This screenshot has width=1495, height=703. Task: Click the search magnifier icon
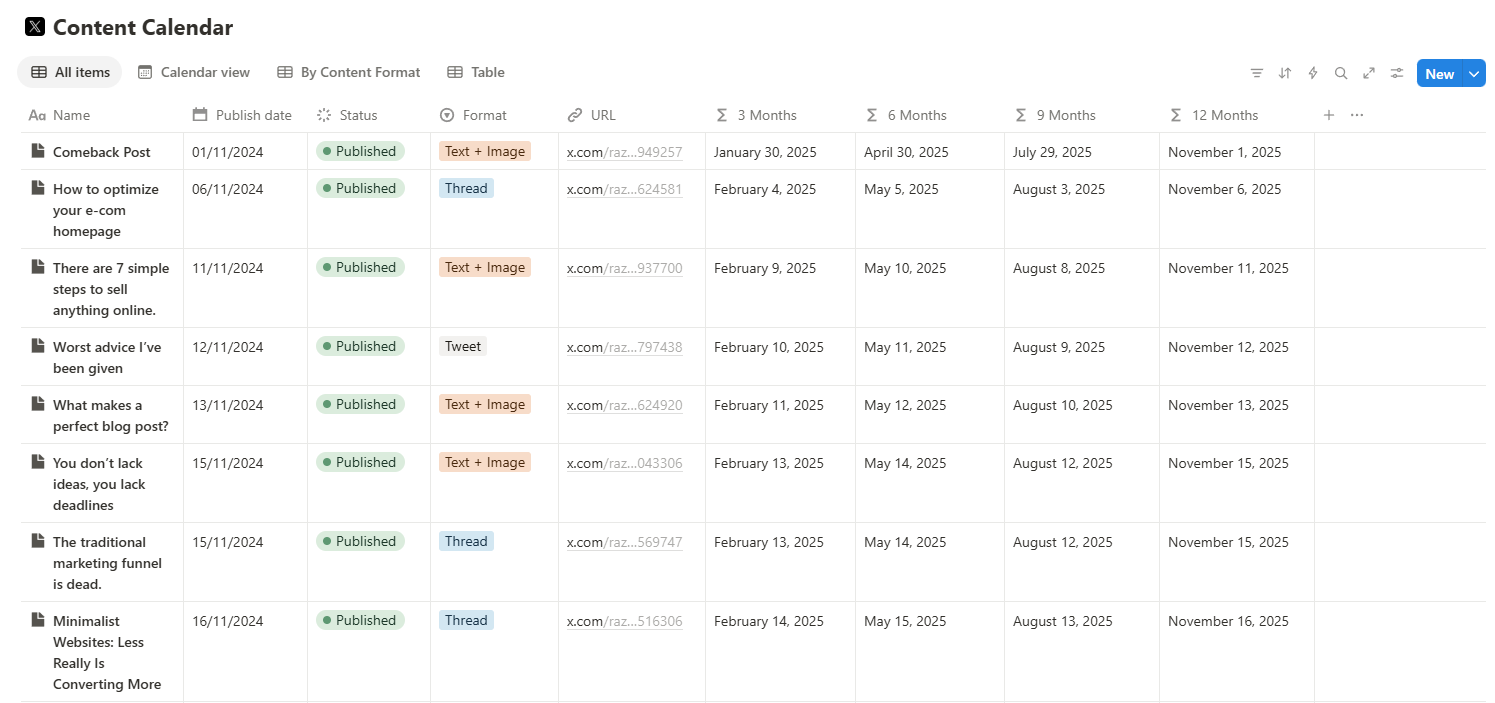pyautogui.click(x=1341, y=73)
